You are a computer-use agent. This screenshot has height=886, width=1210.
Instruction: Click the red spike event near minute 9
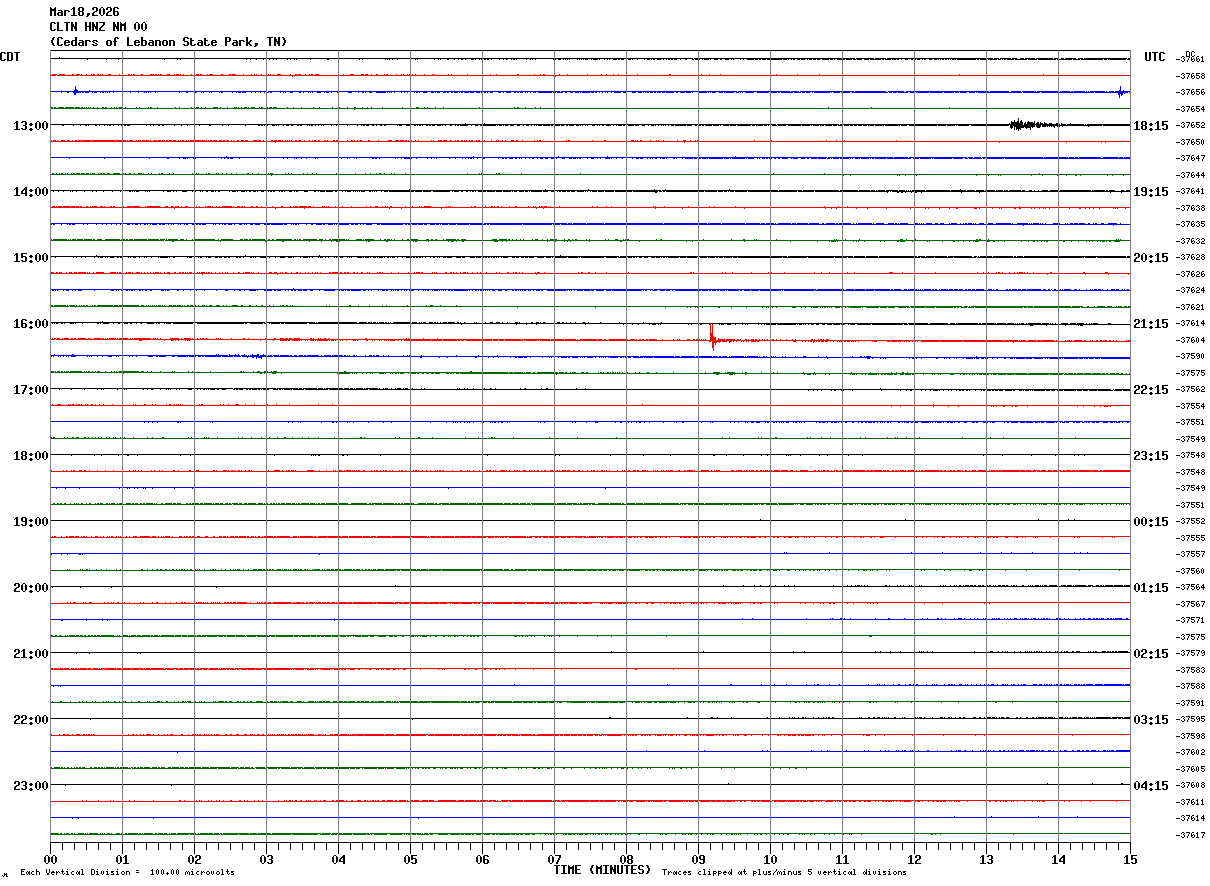tap(712, 335)
